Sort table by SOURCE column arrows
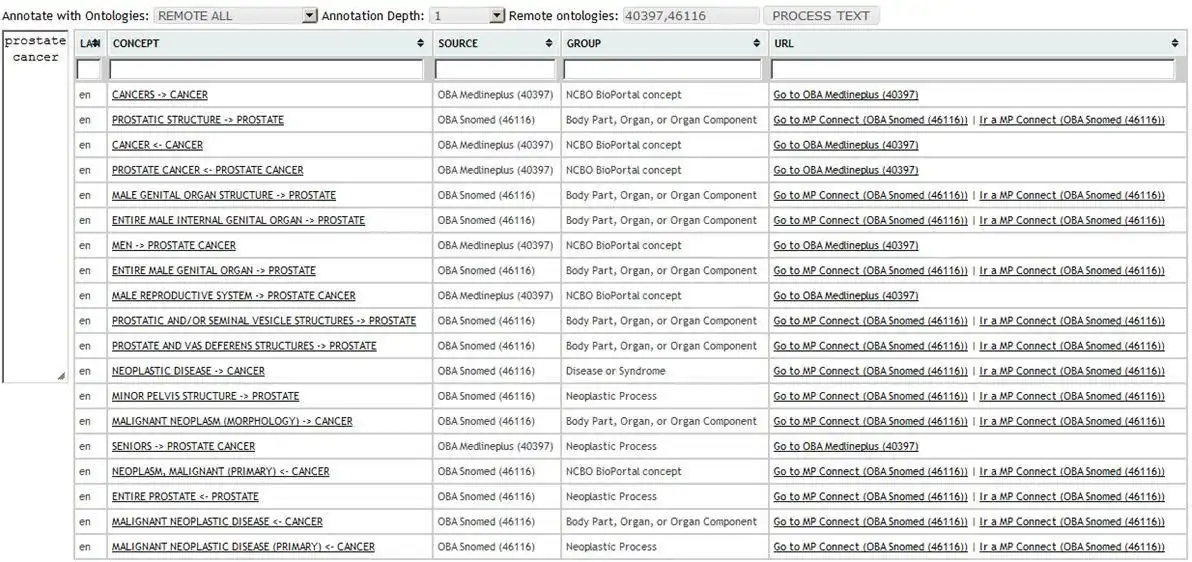The height and width of the screenshot is (562, 1192). point(549,44)
